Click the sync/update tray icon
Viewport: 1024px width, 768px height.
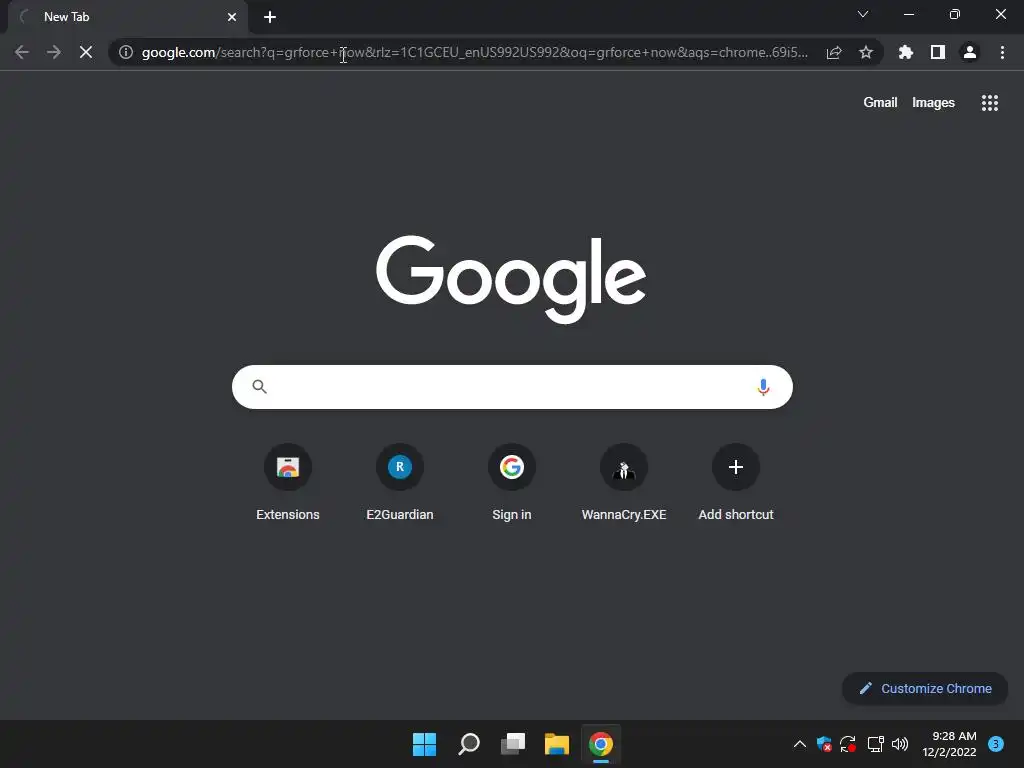point(848,744)
